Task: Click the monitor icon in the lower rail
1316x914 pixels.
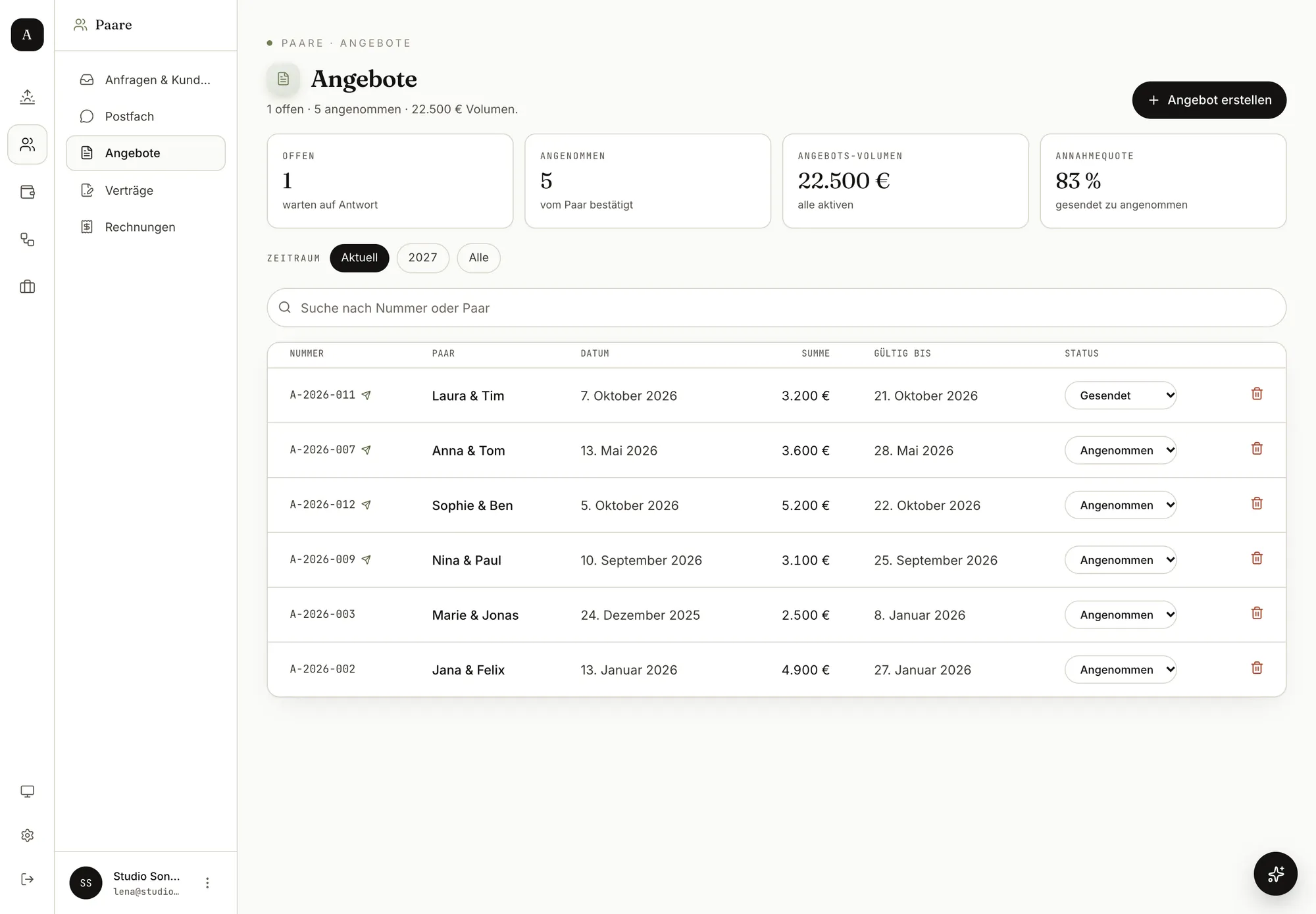Action: pos(27,791)
